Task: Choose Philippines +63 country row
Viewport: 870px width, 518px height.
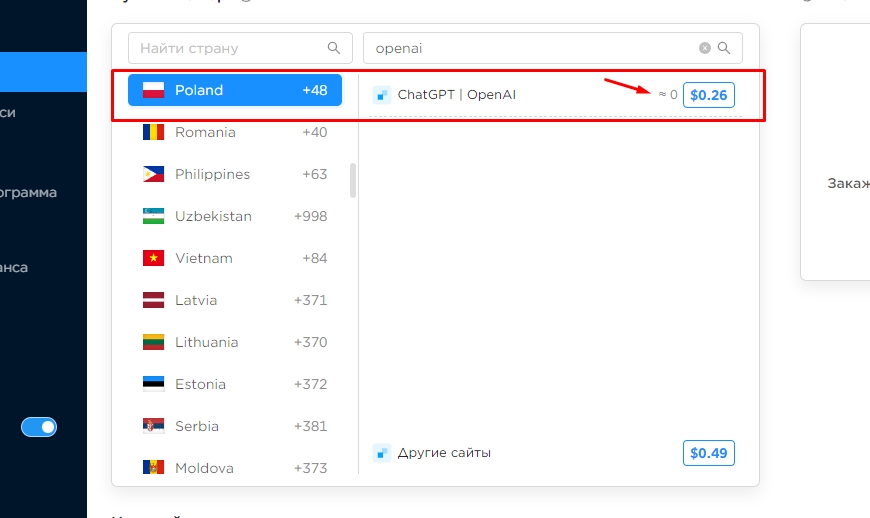Action: (x=235, y=174)
